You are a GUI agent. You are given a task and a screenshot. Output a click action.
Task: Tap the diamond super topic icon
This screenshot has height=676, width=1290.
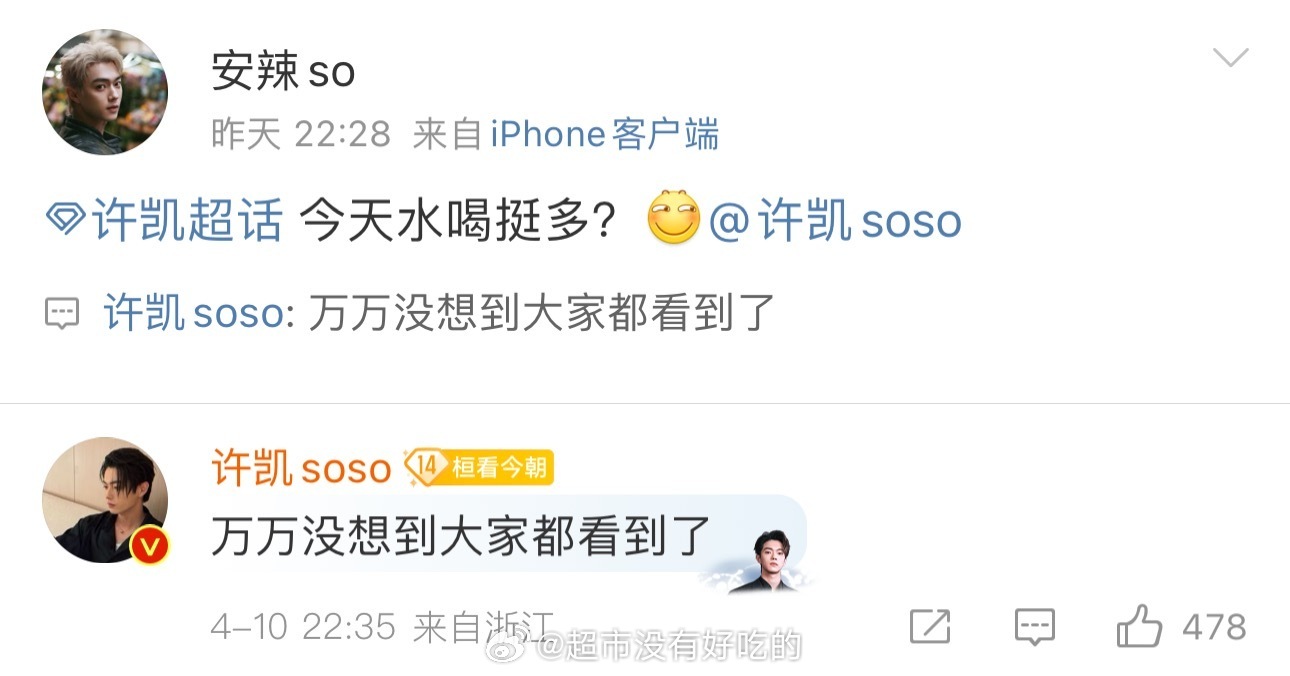(66, 222)
